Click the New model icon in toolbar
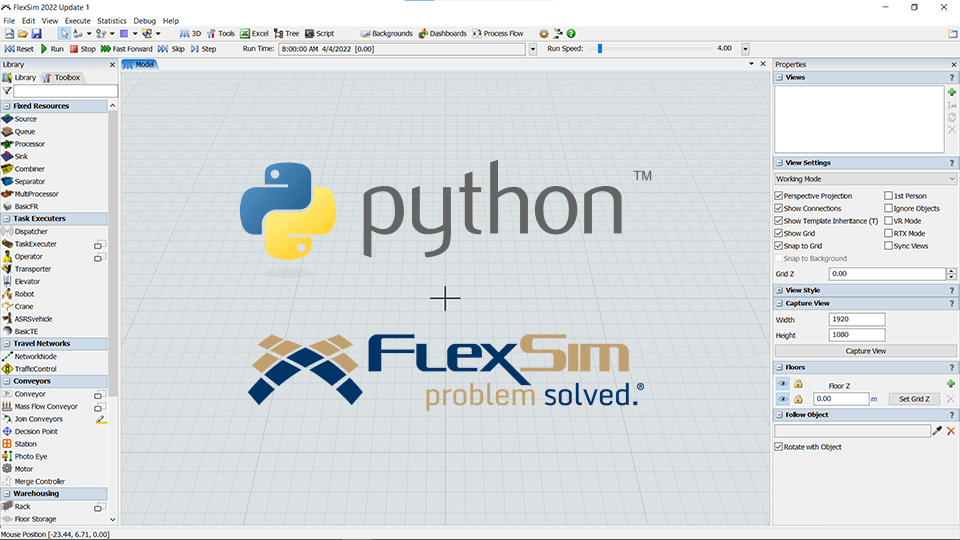Viewport: 960px width, 540px height. tap(9, 34)
